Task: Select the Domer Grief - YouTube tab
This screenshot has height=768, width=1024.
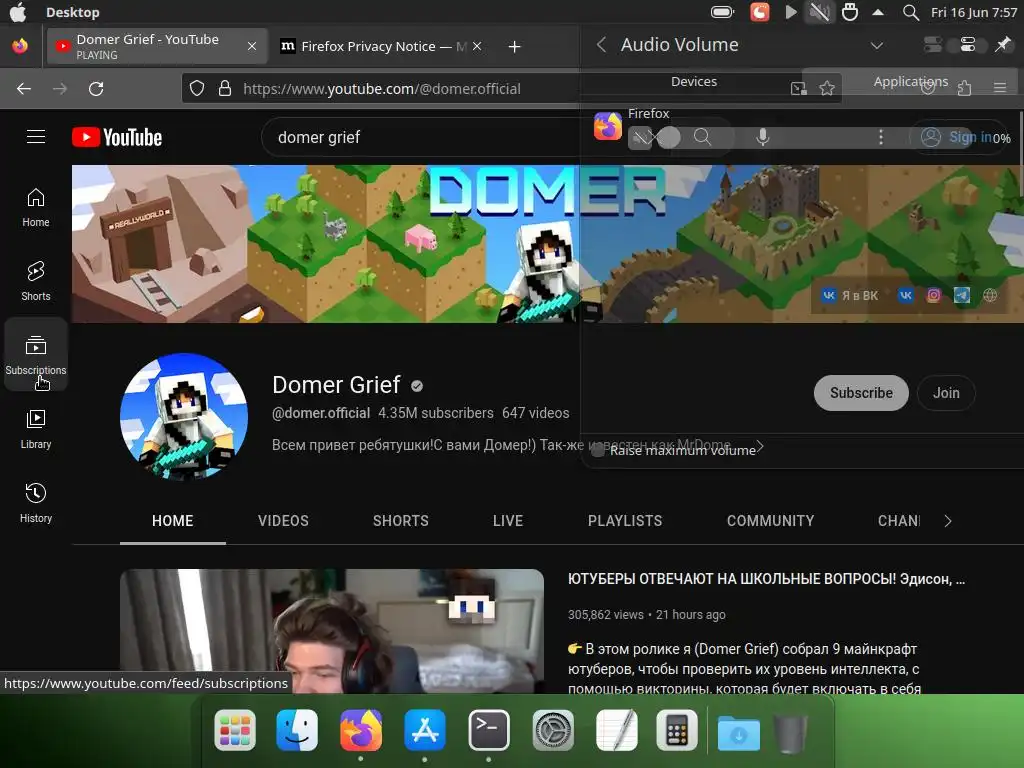Action: tap(157, 46)
